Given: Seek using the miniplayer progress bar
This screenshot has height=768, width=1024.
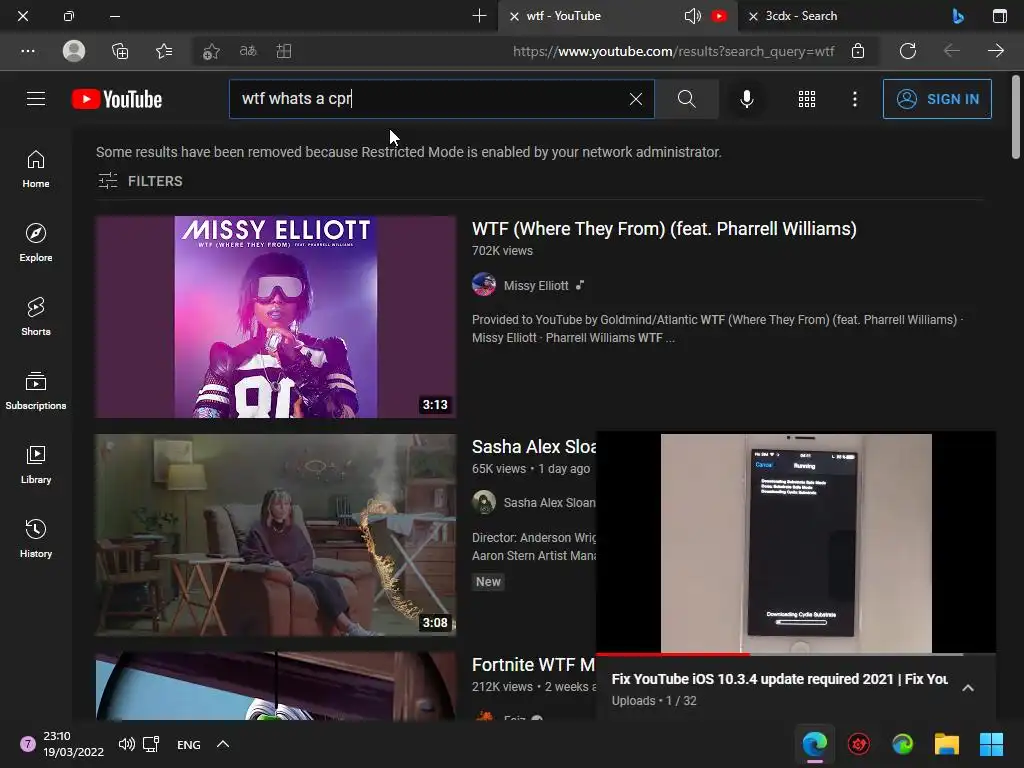Looking at the screenshot, I should point(796,654).
